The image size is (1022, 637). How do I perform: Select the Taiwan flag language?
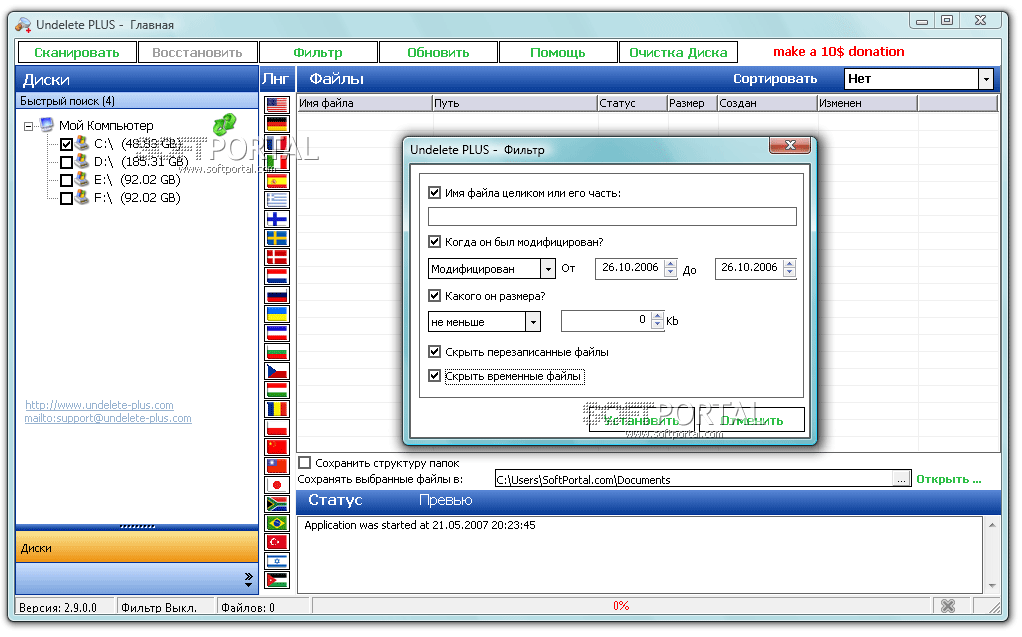[277, 466]
